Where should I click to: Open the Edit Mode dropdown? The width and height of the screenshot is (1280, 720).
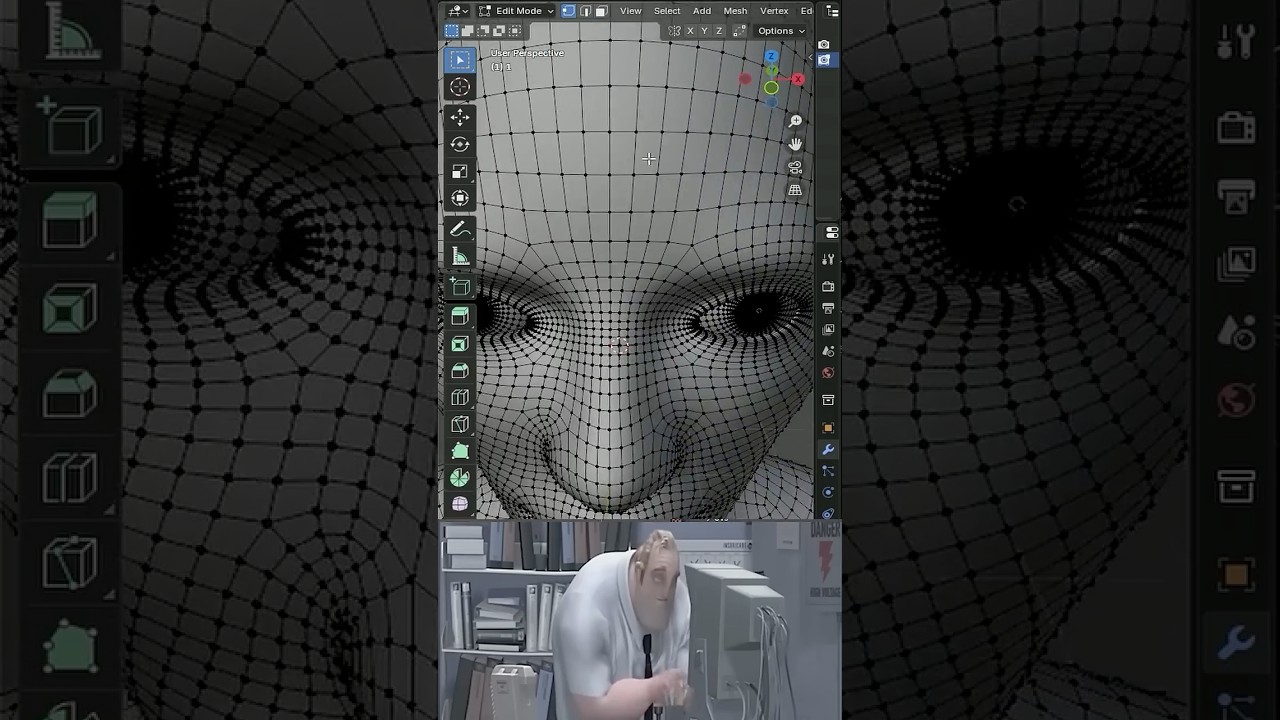tap(515, 11)
